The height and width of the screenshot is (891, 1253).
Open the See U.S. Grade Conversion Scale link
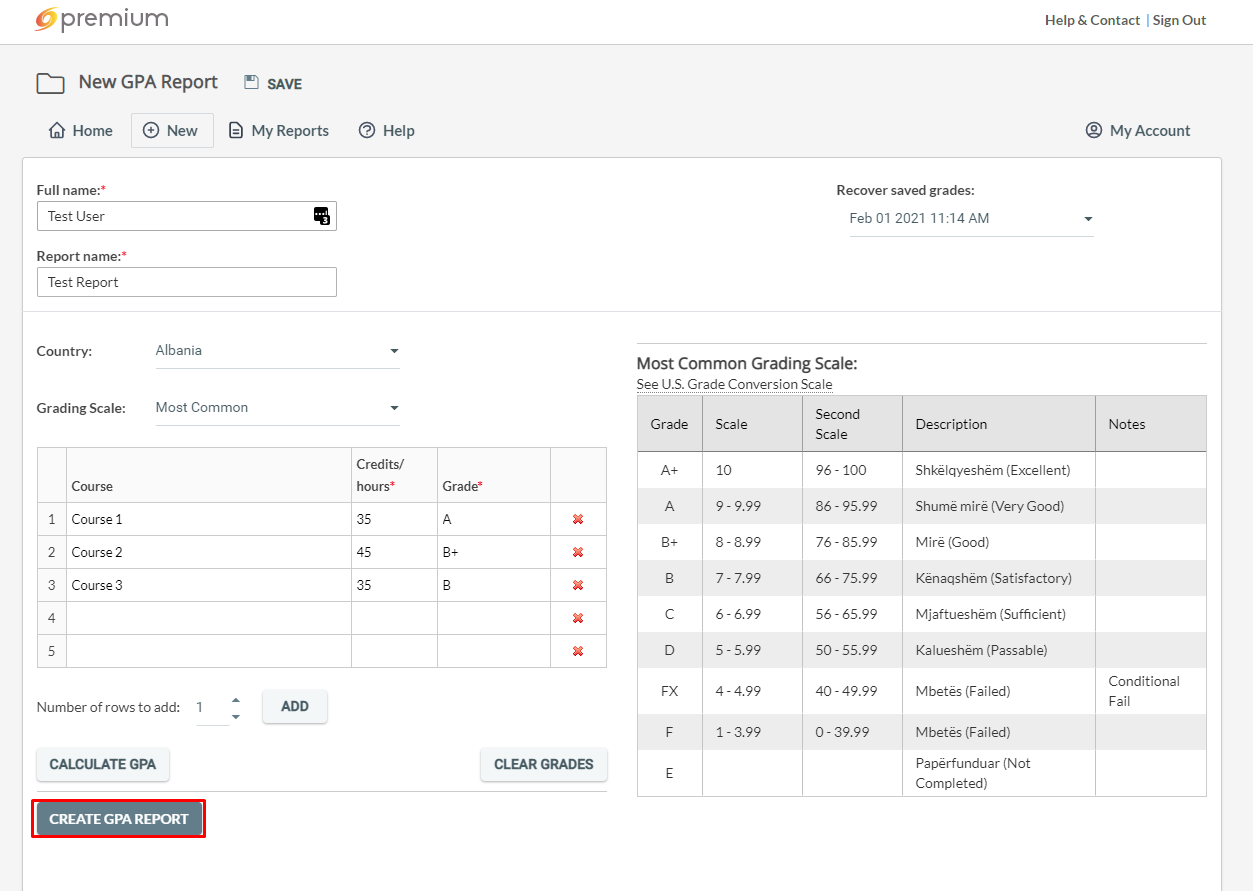tap(734, 385)
